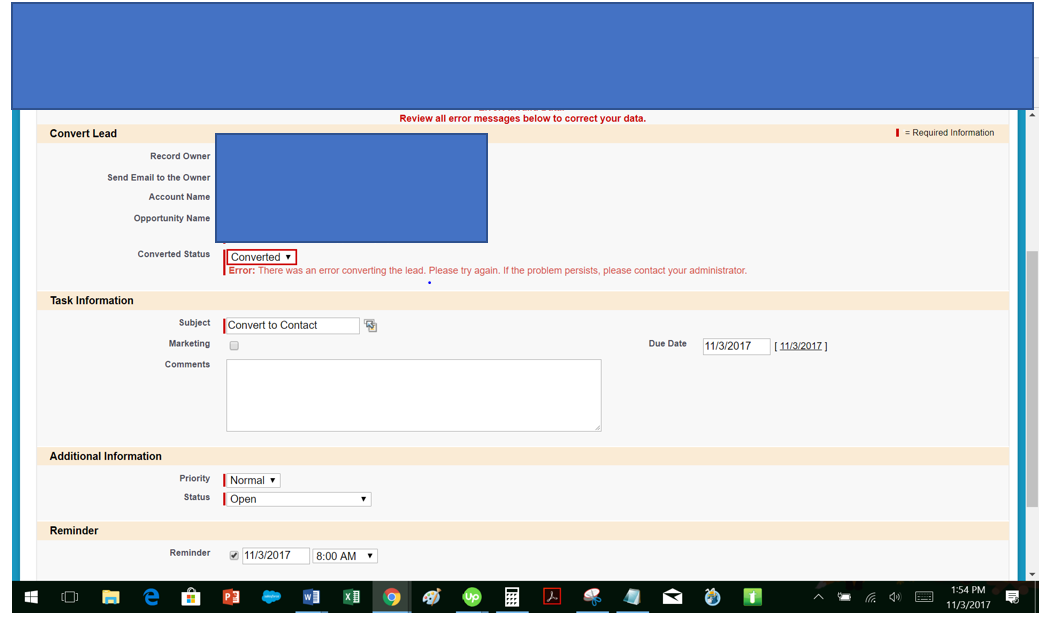The width and height of the screenshot is (1049, 624).
Task: Click the '= Required Information' legend text
Action: tap(949, 133)
